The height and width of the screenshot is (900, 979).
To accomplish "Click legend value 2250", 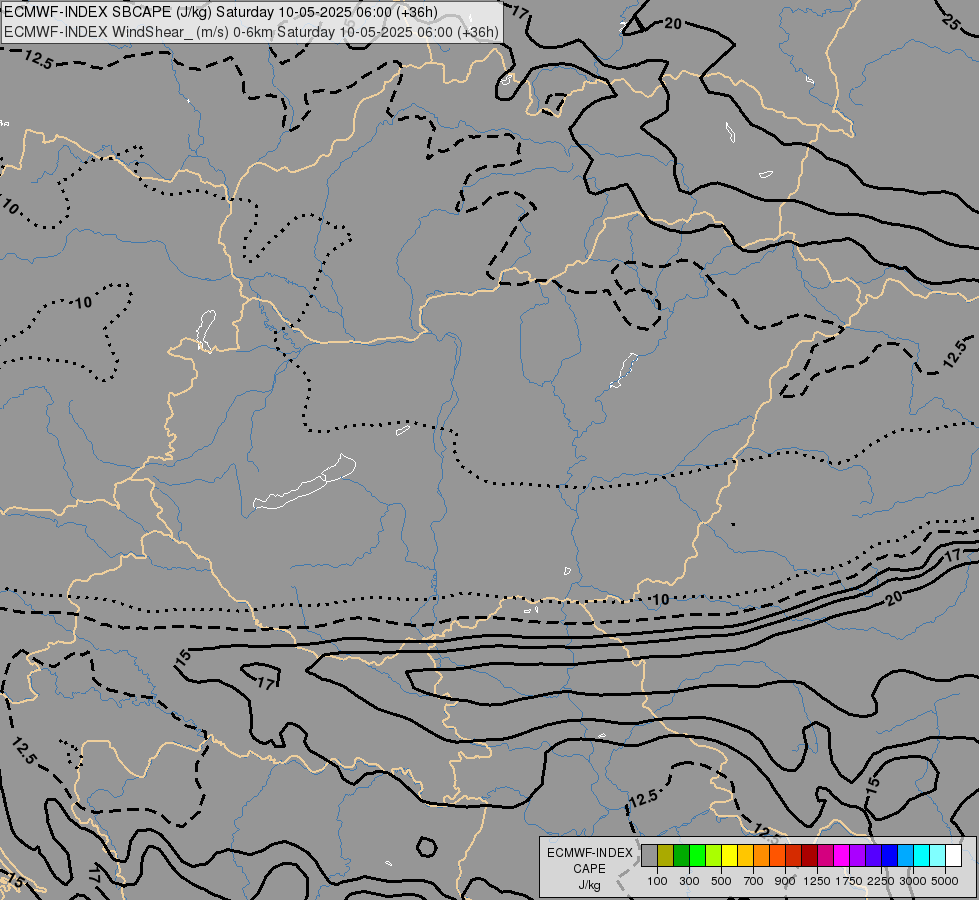I will coord(881,881).
